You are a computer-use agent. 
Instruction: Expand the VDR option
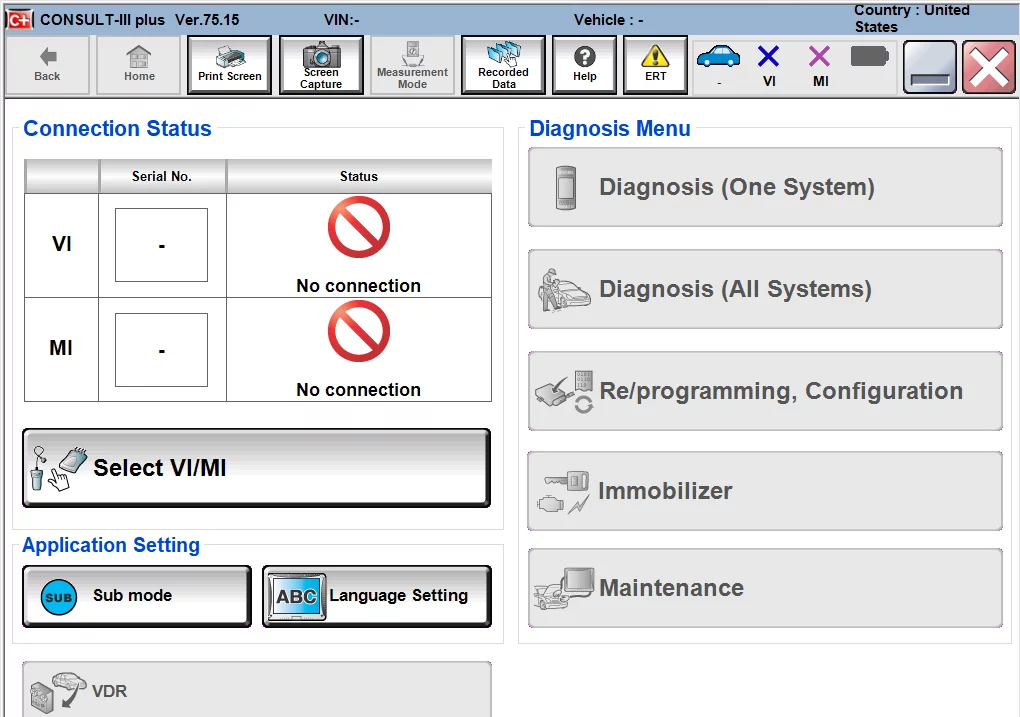(256, 690)
